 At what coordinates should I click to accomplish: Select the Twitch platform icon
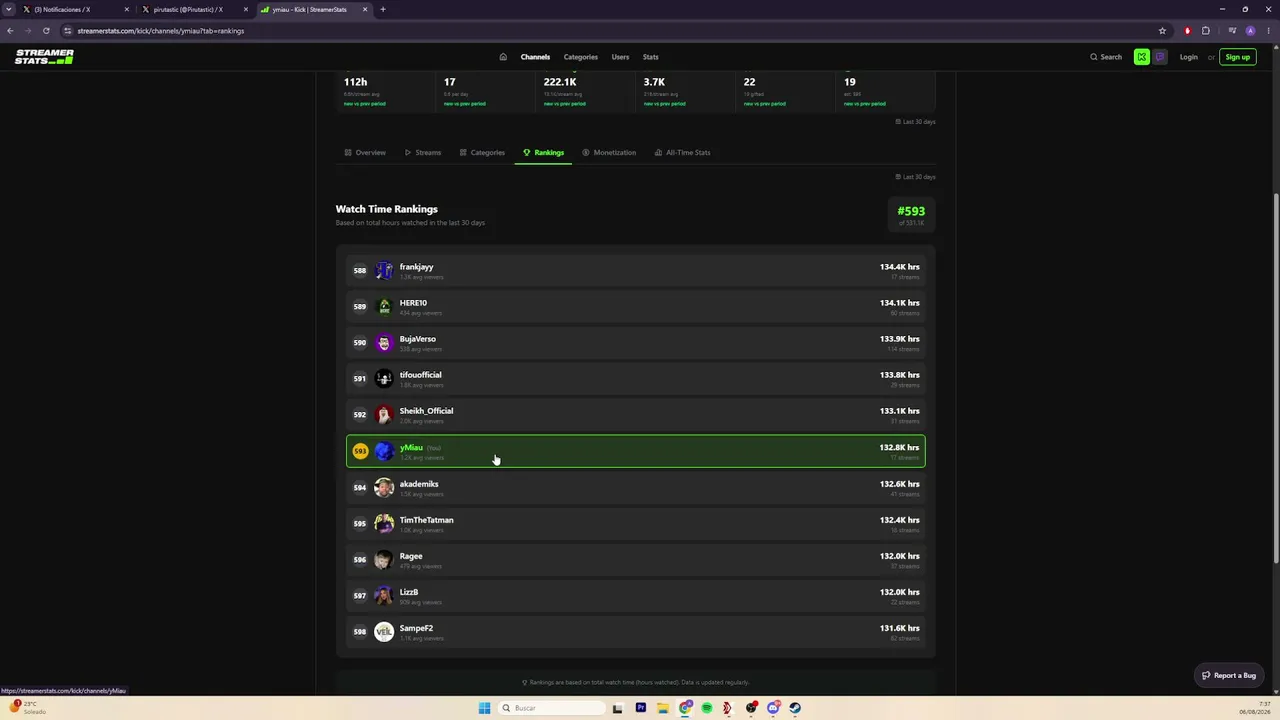coord(1160,57)
